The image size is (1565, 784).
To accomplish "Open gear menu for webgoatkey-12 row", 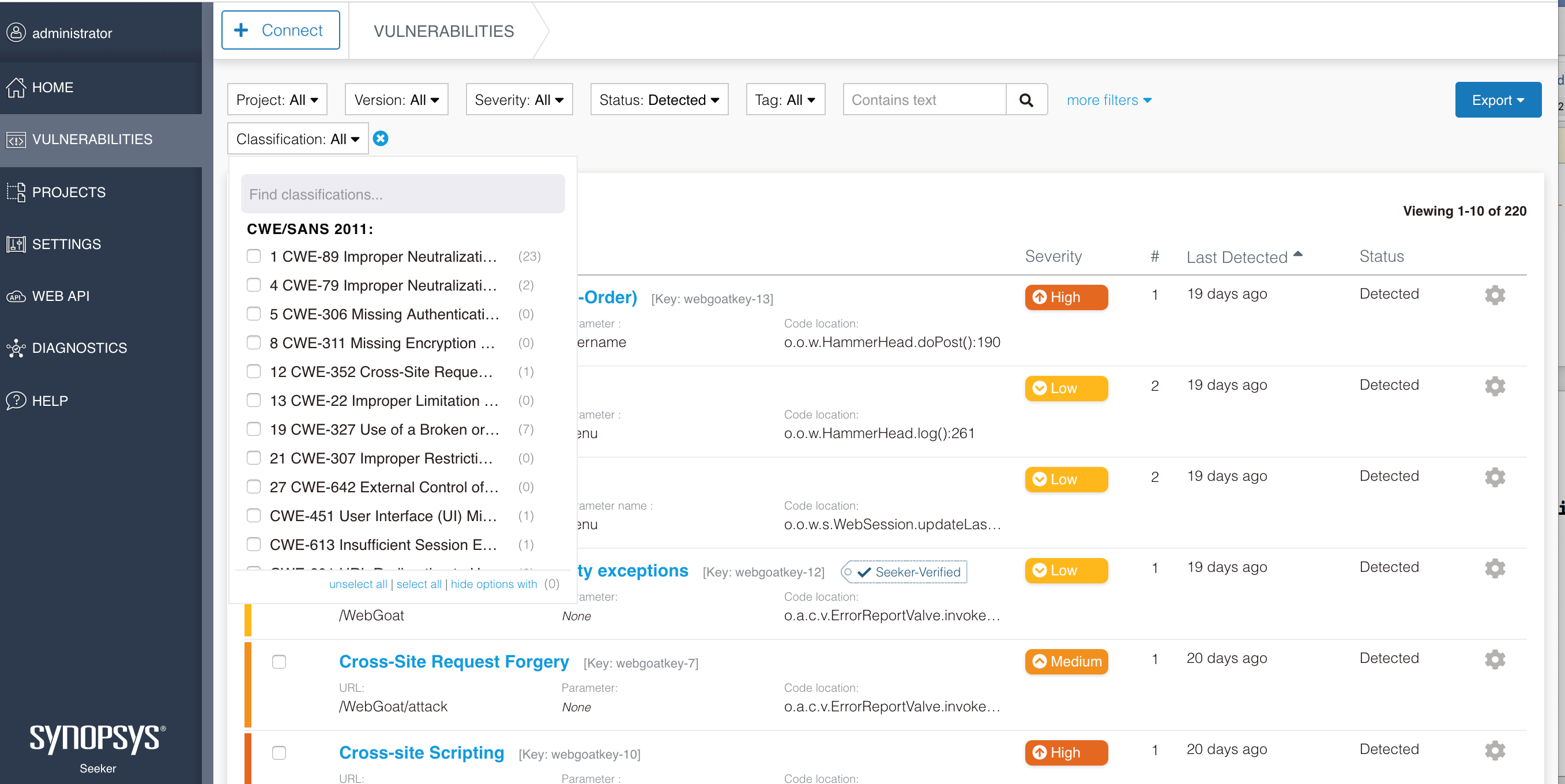I will [1495, 568].
